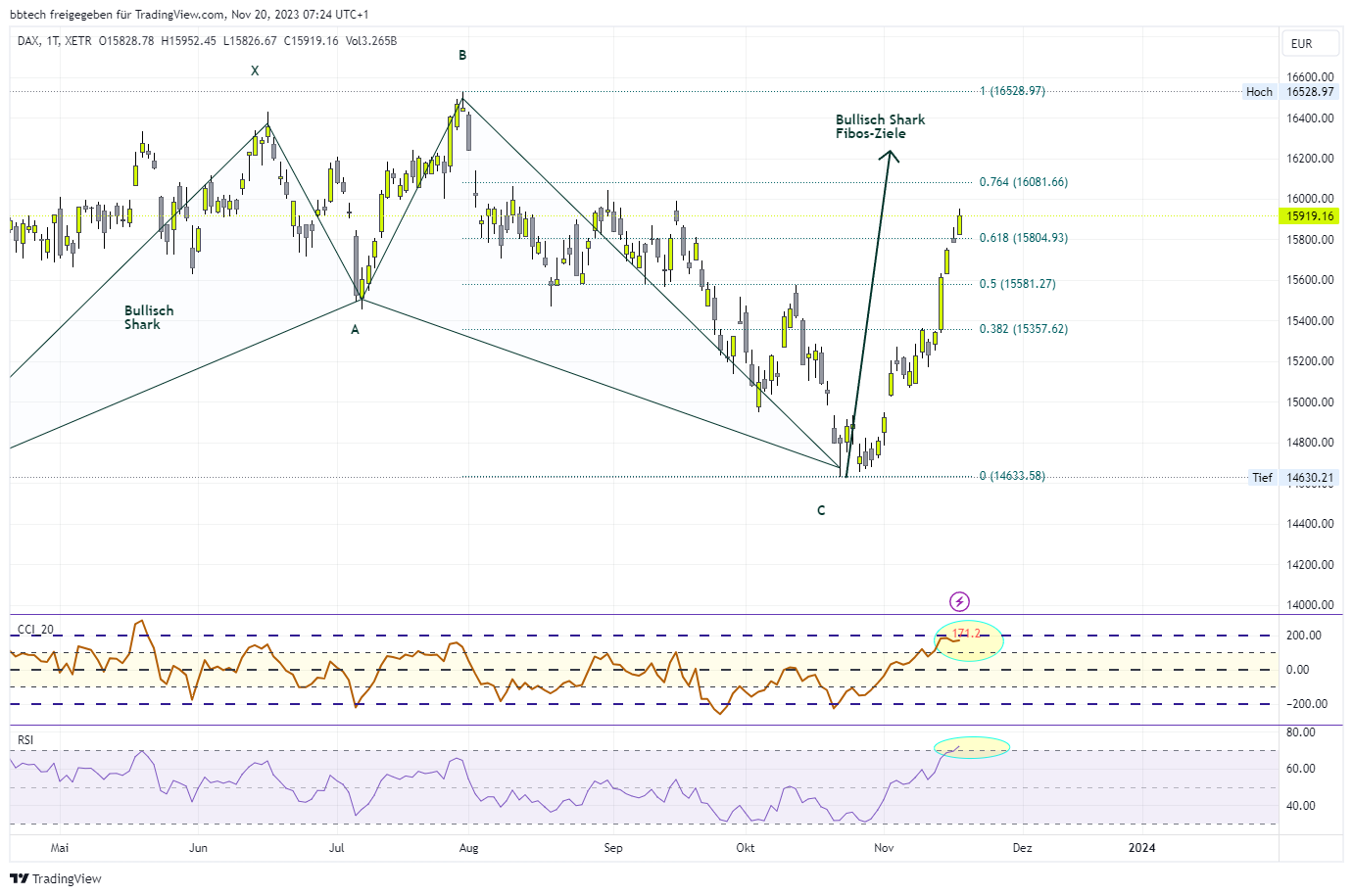Click the close value C15919.16
This screenshot has width=1353, height=896.
click(x=312, y=41)
